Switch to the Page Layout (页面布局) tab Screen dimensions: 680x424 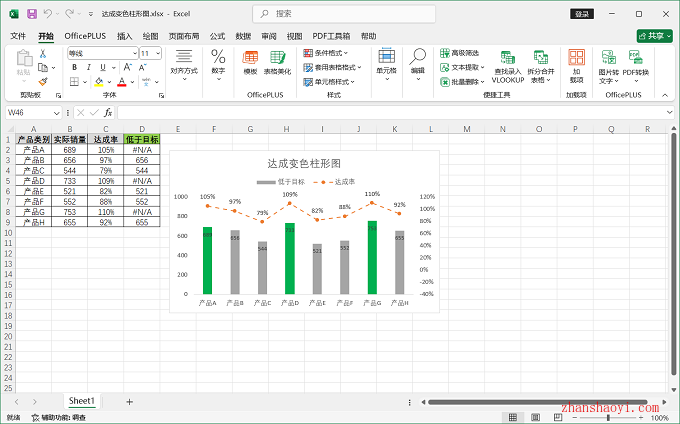[x=184, y=36]
